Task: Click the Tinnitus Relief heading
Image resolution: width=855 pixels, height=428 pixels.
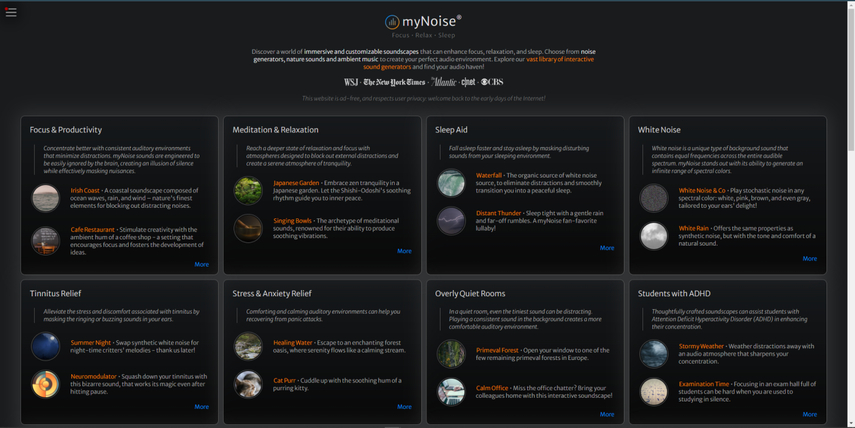Action: coord(55,293)
